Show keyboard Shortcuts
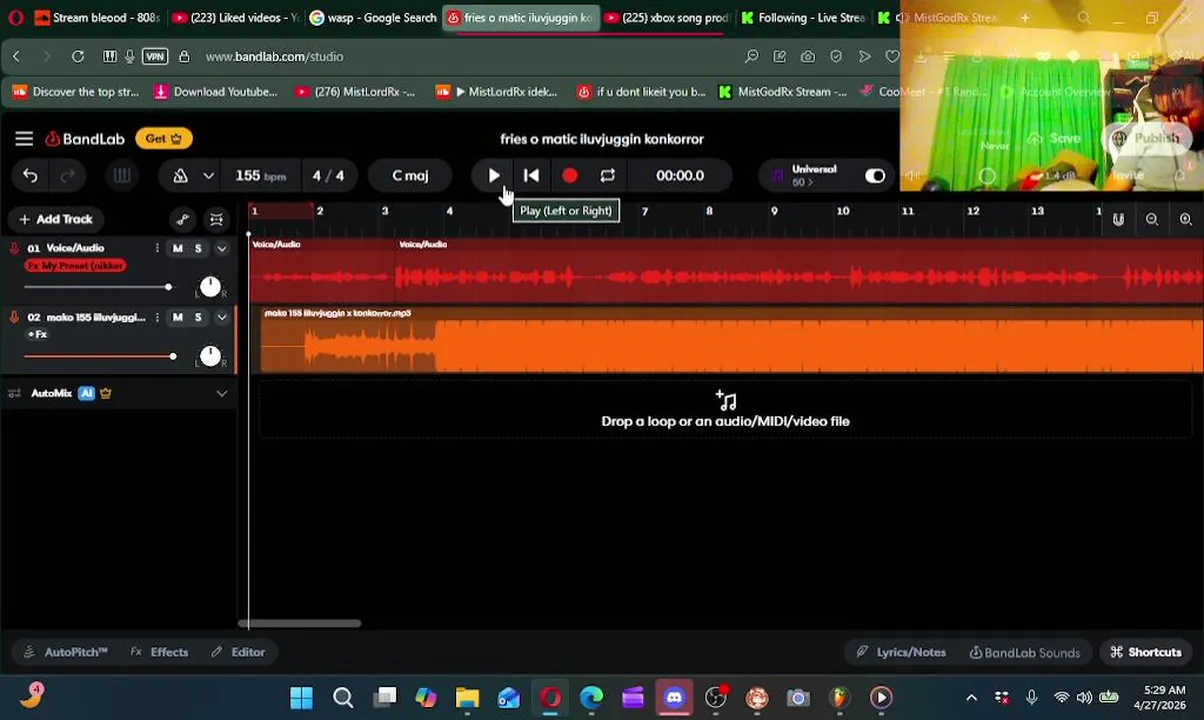The image size is (1204, 720). [1146, 652]
